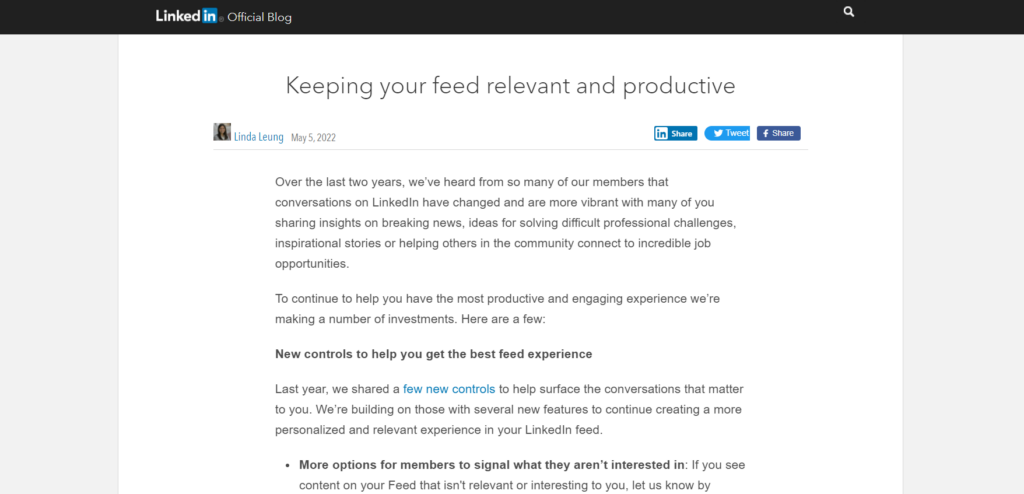The width and height of the screenshot is (1024, 494).
Task: Open the search magnifier in the header
Action: tap(848, 12)
